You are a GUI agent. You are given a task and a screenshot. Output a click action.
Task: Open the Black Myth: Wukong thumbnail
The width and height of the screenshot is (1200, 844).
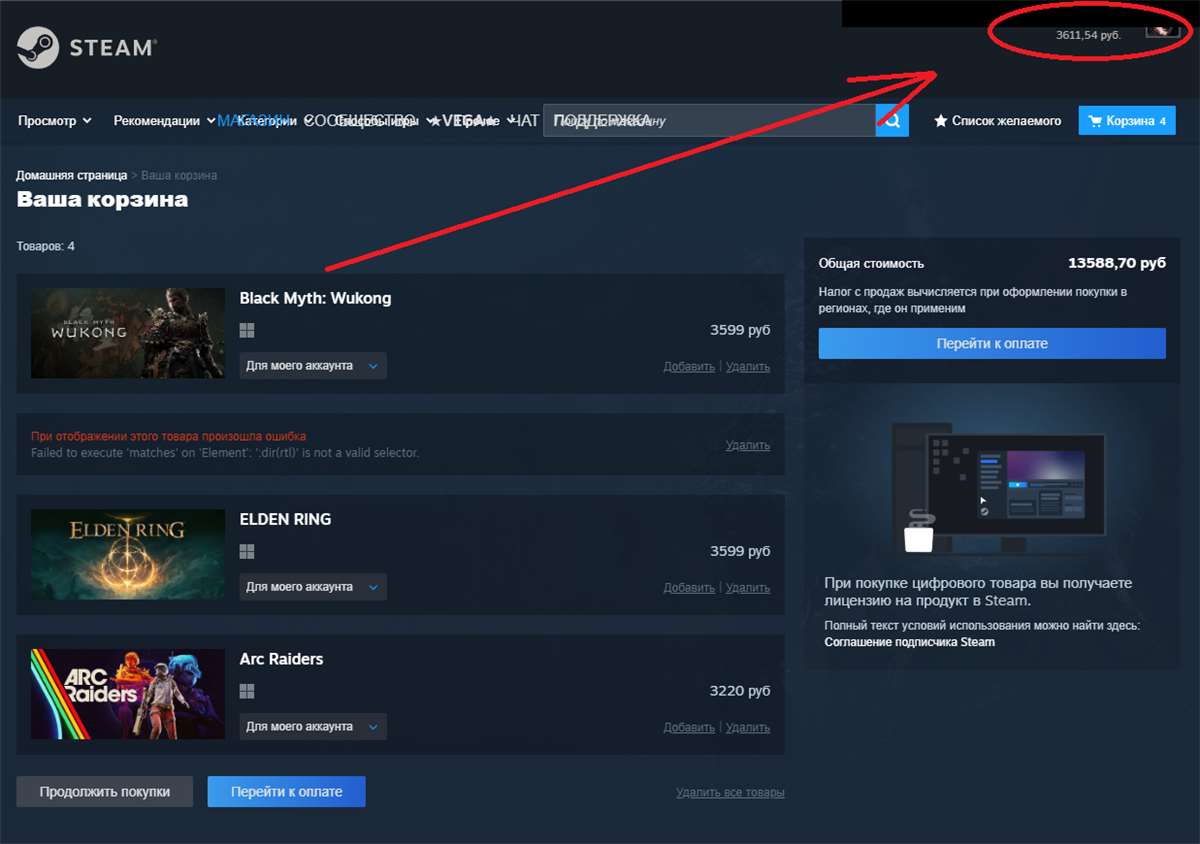coord(128,333)
